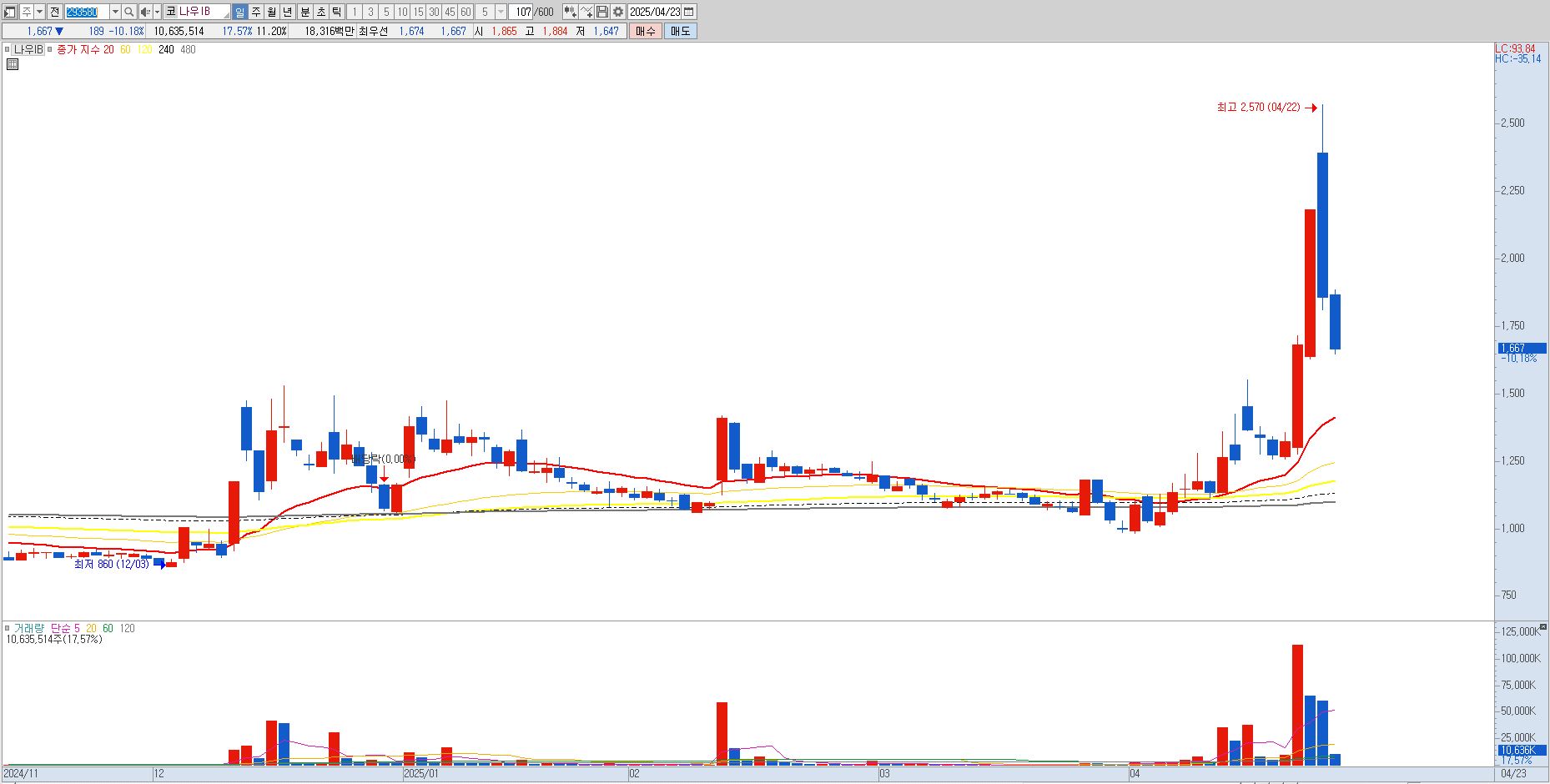Open the 나우IB stock name selector
Viewport: 1550px width, 784px height.
tap(204, 12)
